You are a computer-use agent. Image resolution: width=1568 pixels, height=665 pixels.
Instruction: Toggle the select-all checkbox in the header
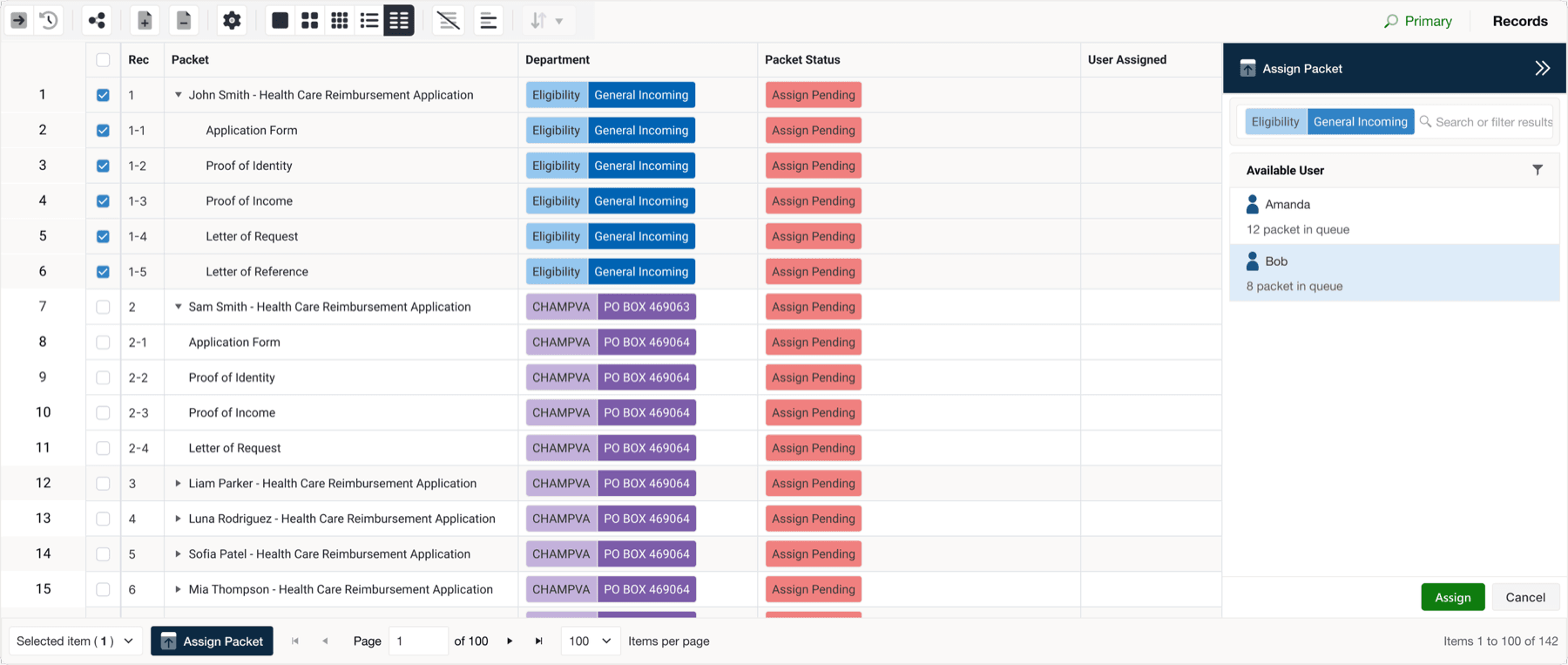[103, 59]
